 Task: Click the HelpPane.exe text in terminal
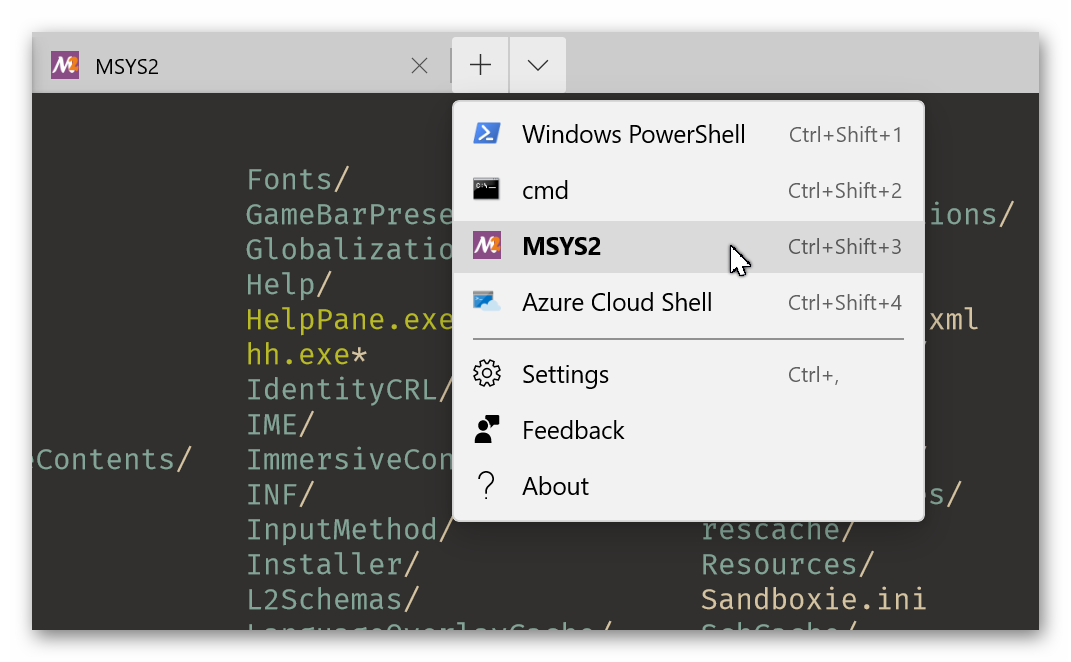tap(349, 320)
